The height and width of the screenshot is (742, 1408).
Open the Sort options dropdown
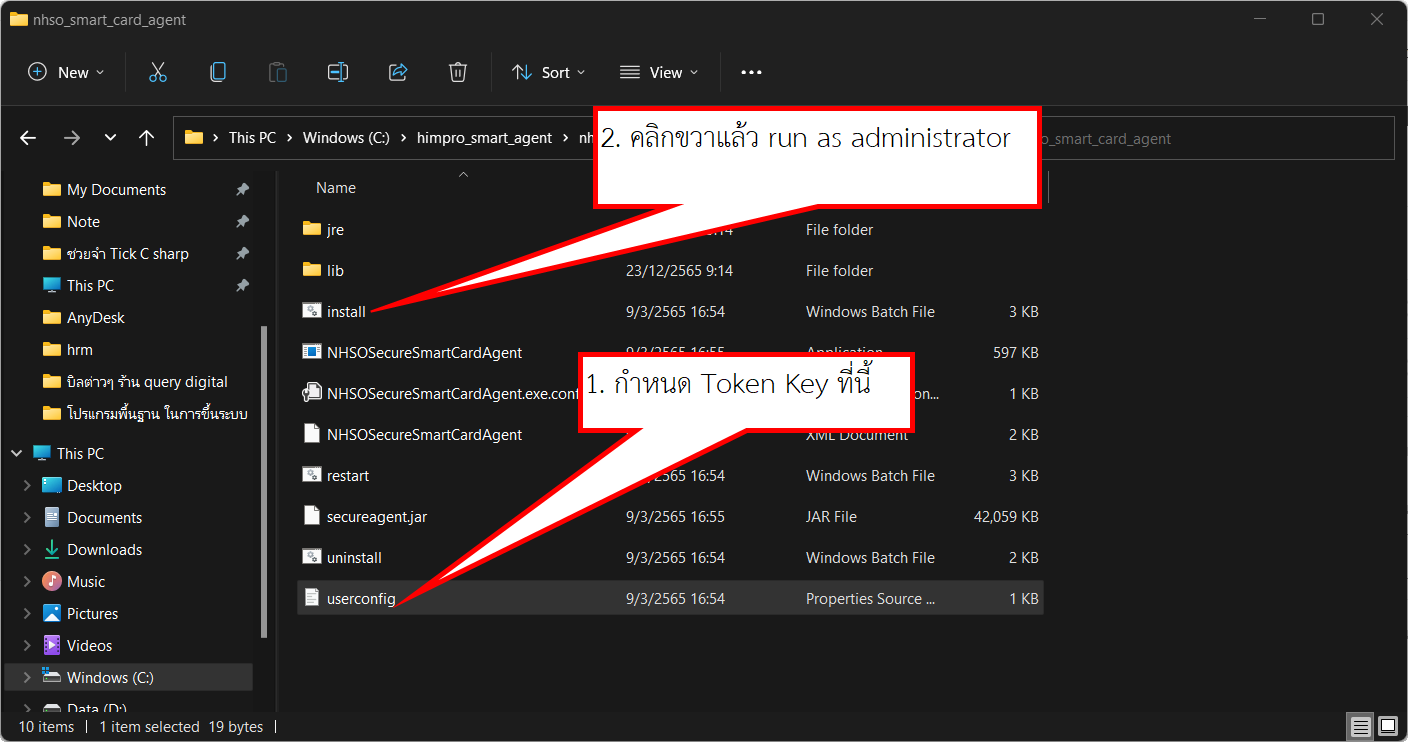click(548, 71)
